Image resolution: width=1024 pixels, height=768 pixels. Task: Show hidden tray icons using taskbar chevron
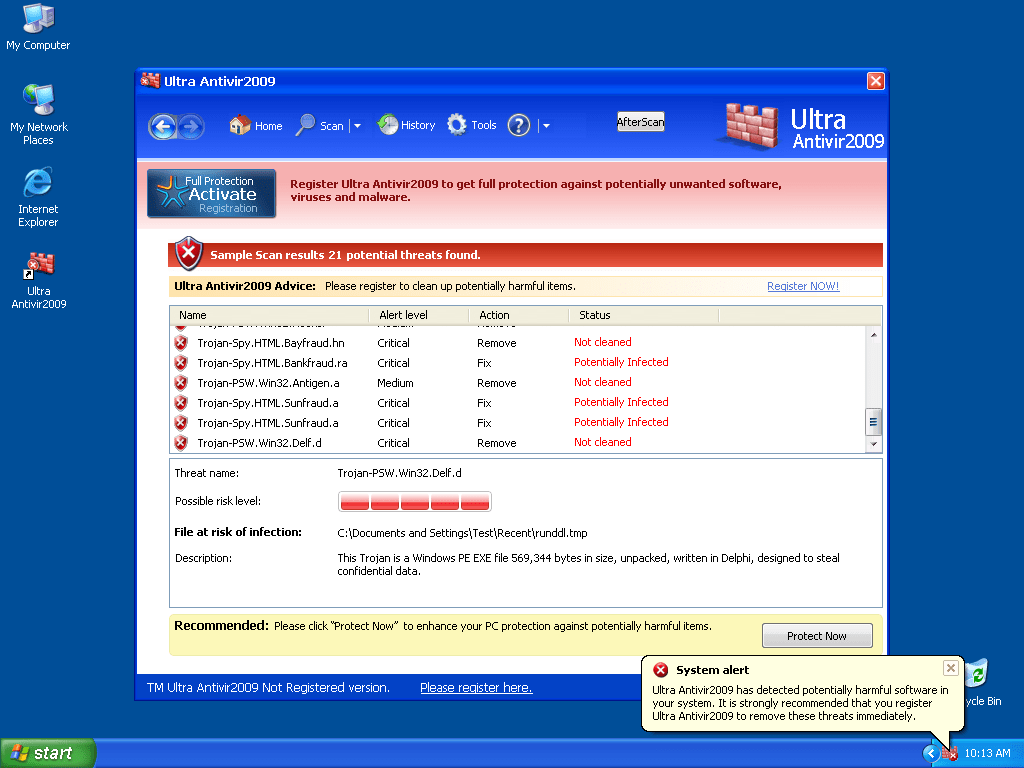click(x=930, y=753)
